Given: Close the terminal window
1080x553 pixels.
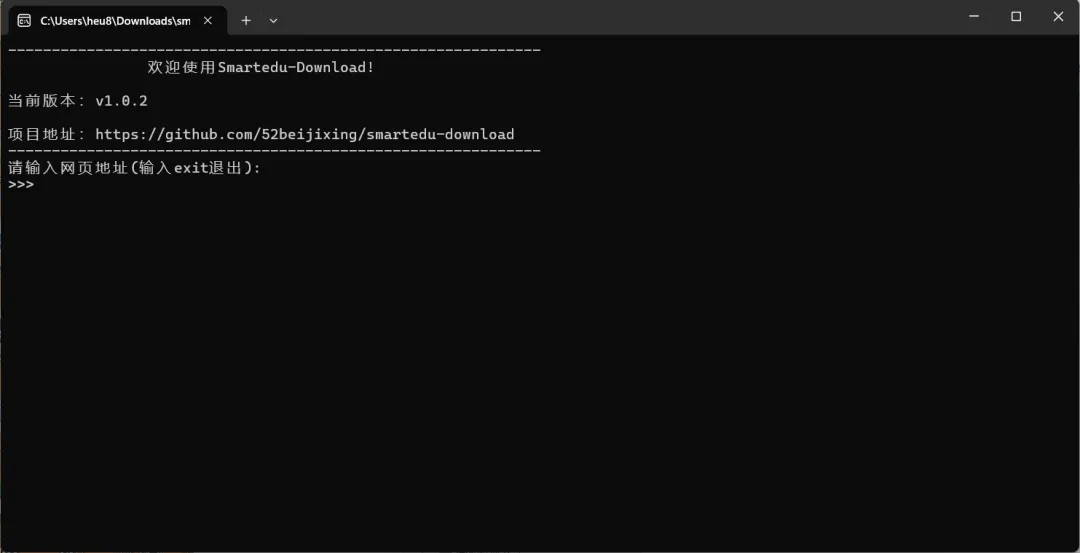Looking at the screenshot, I should 1059,17.
